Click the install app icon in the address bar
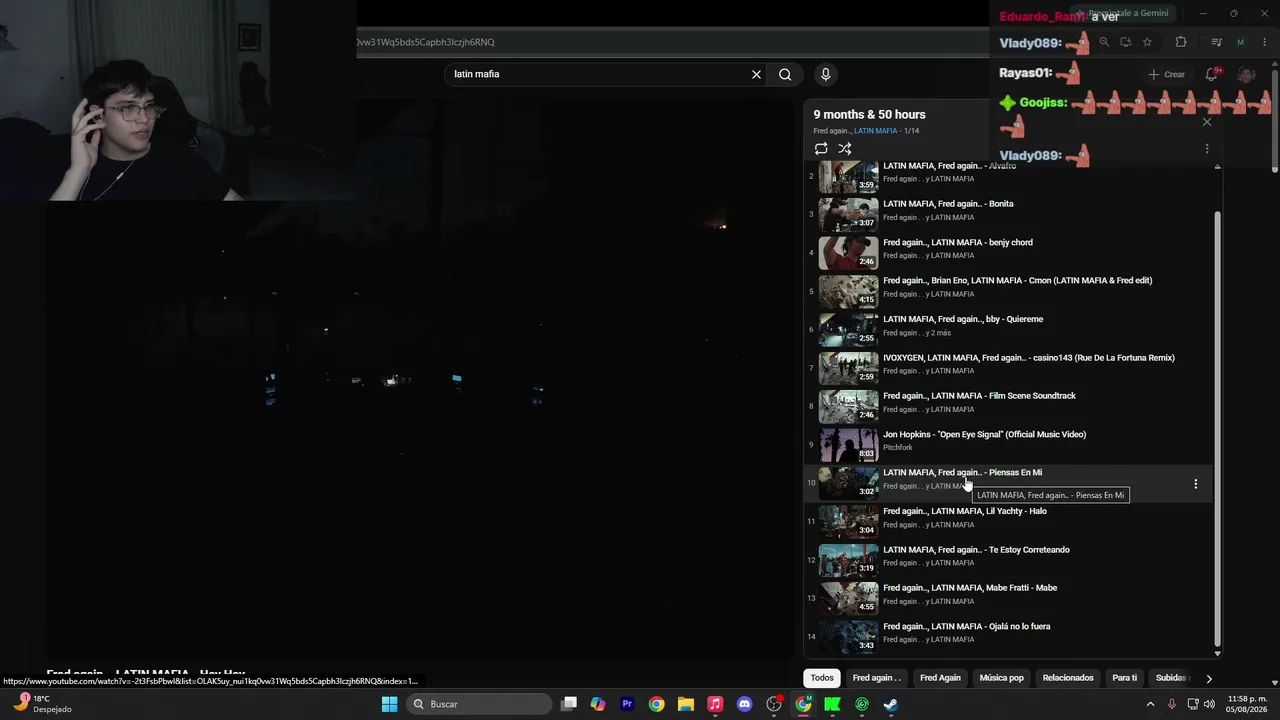Screen dimensions: 1280x720 pyautogui.click(x=1126, y=42)
